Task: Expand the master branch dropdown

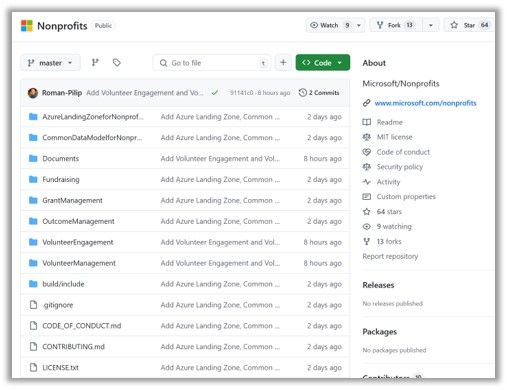Action: 50,63
